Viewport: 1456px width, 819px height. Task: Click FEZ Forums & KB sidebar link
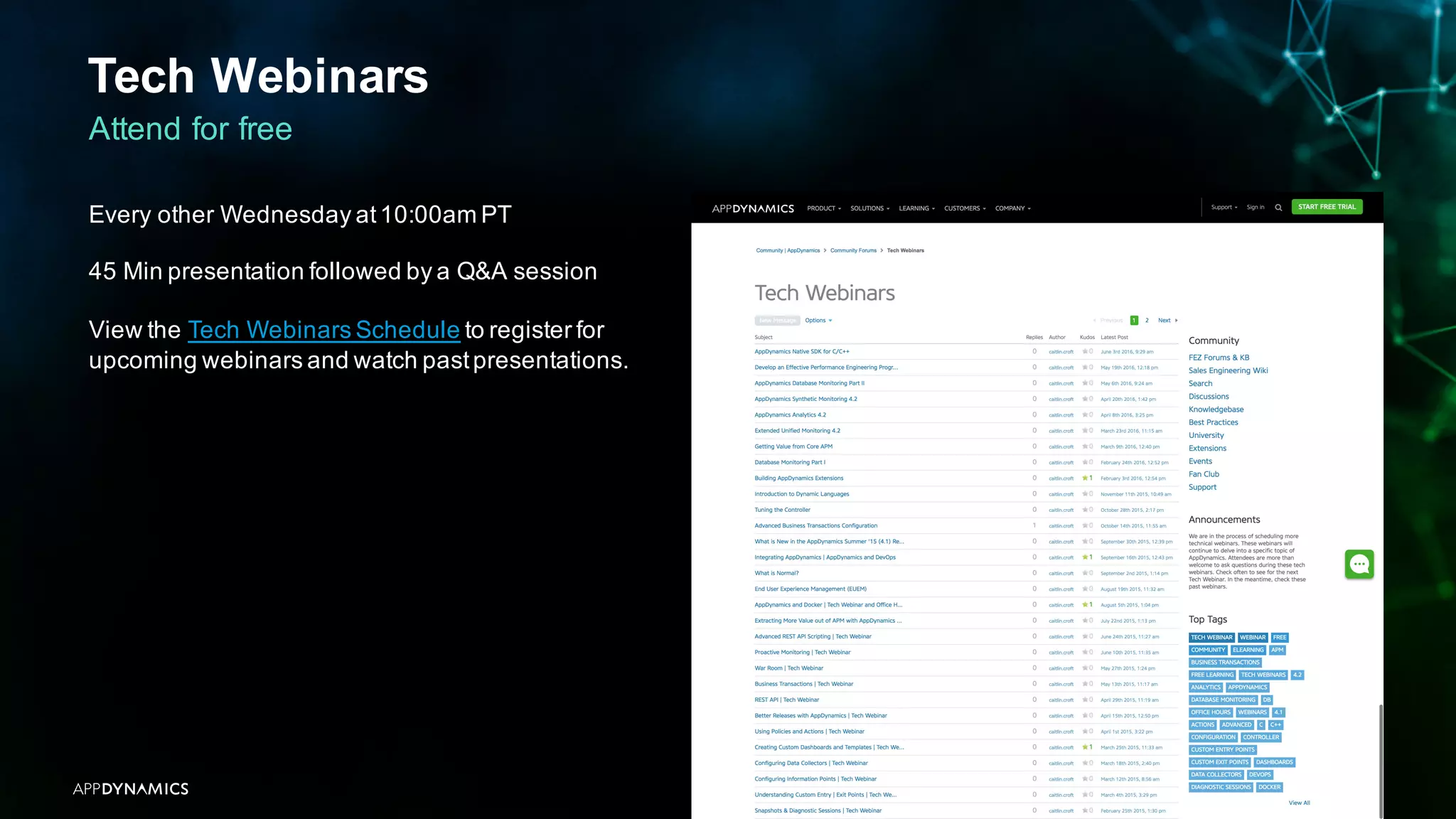(1219, 358)
